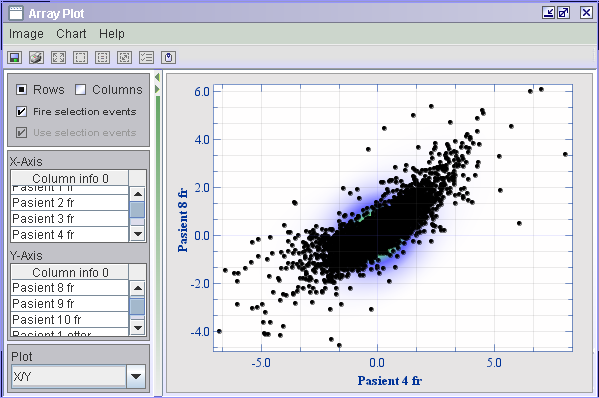This screenshot has width=599, height=398.
Task: Select the Columns radio option
Action: (x=80, y=90)
